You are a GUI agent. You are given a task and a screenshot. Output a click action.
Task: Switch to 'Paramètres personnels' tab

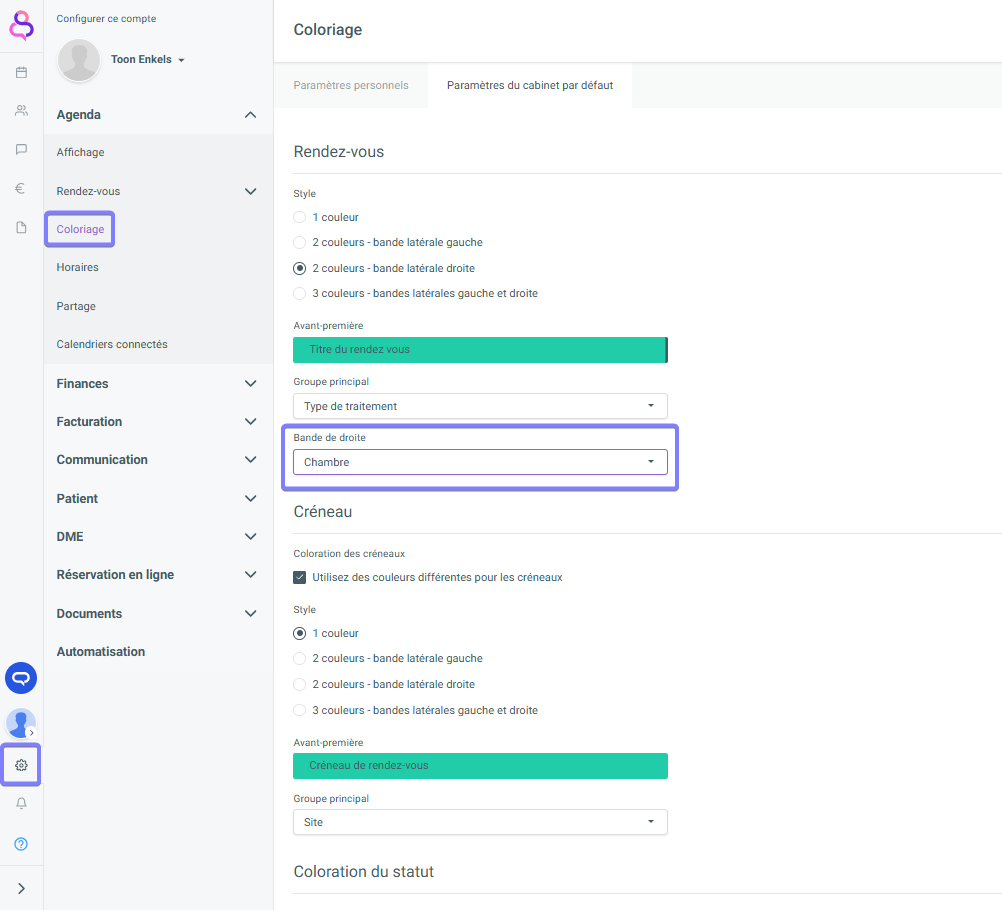pos(351,86)
